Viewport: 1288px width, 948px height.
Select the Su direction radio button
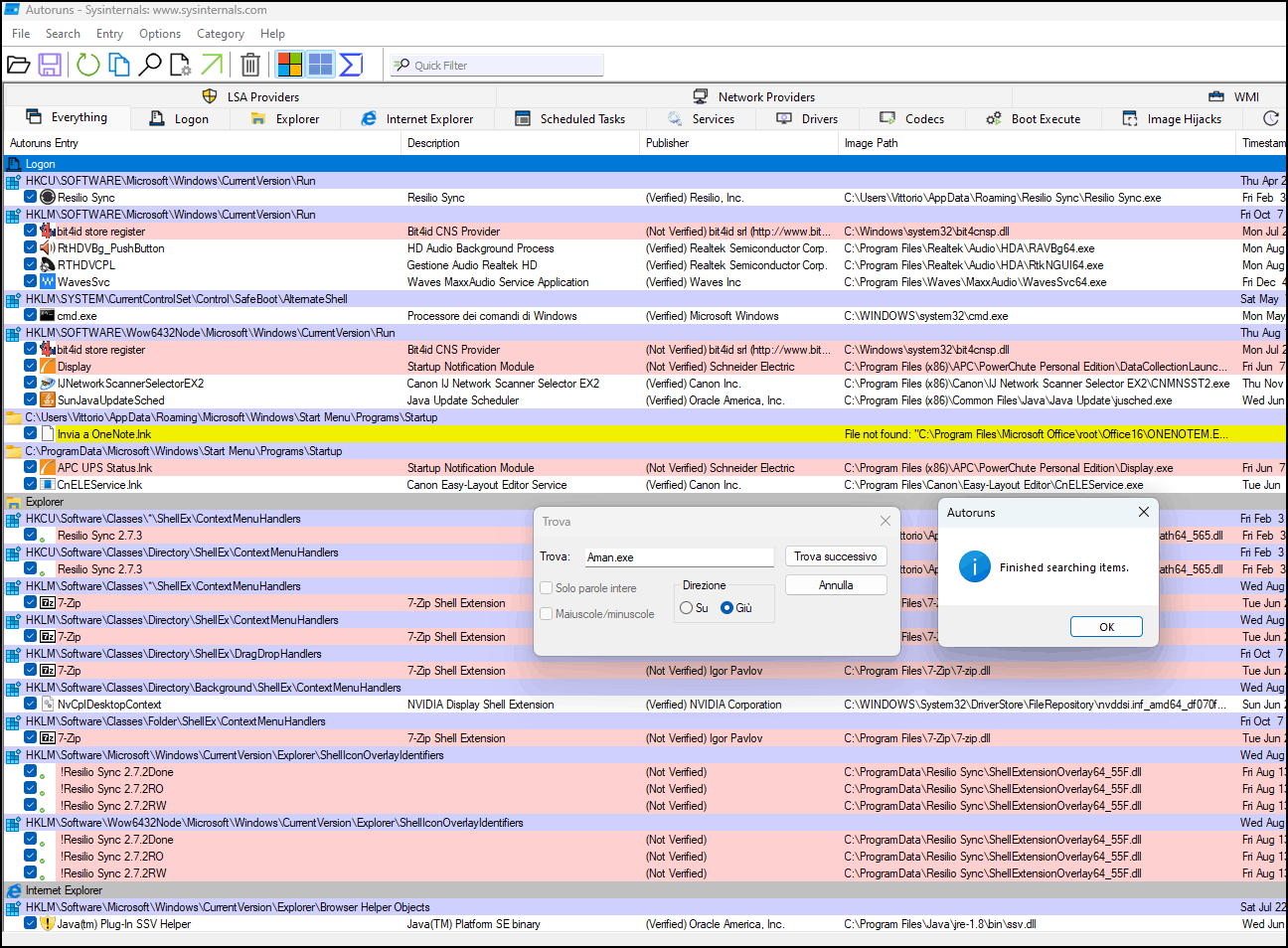687,608
